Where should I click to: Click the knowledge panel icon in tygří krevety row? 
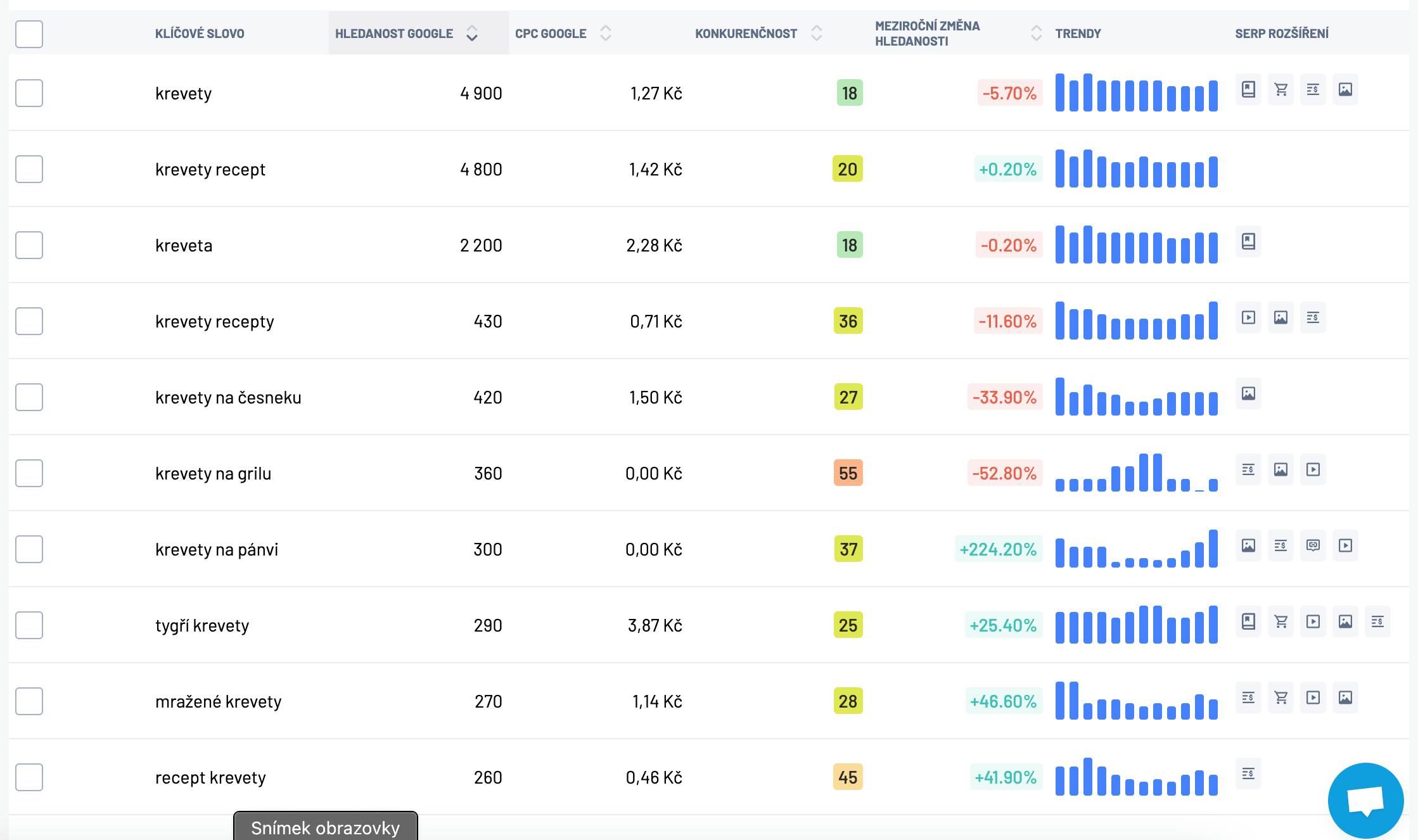pyautogui.click(x=1248, y=621)
